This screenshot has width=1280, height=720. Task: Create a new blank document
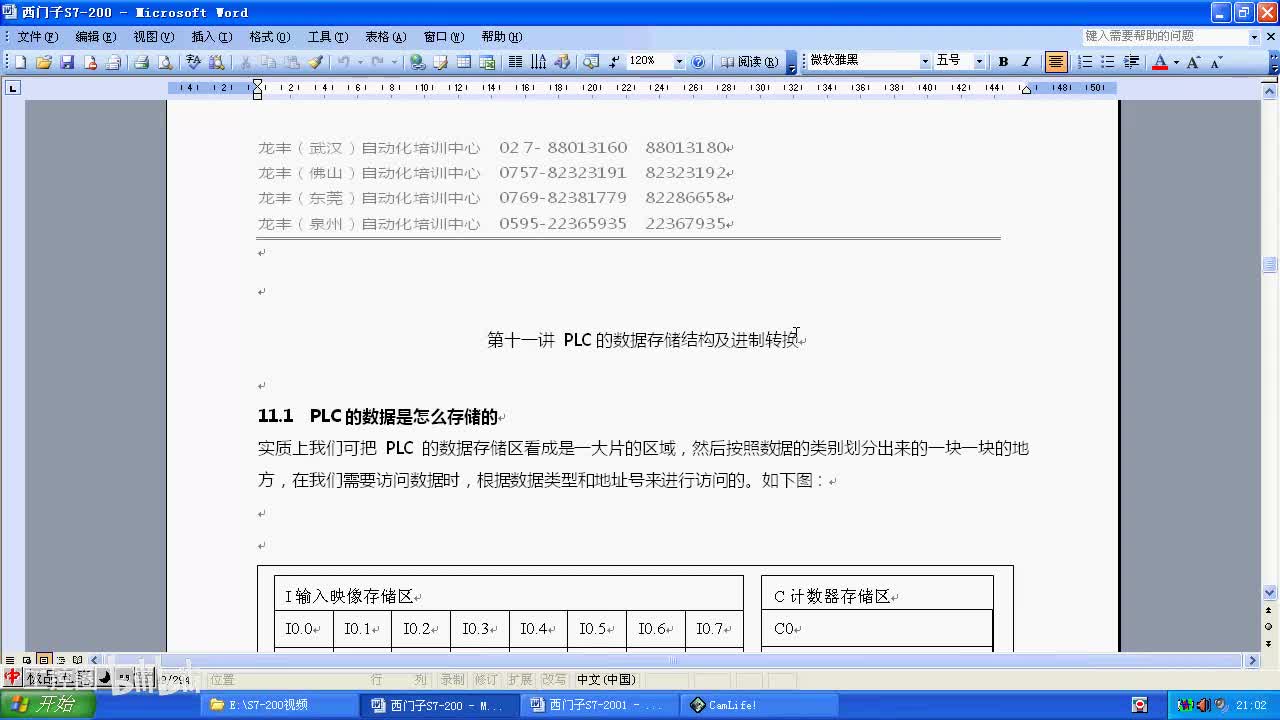(20, 62)
